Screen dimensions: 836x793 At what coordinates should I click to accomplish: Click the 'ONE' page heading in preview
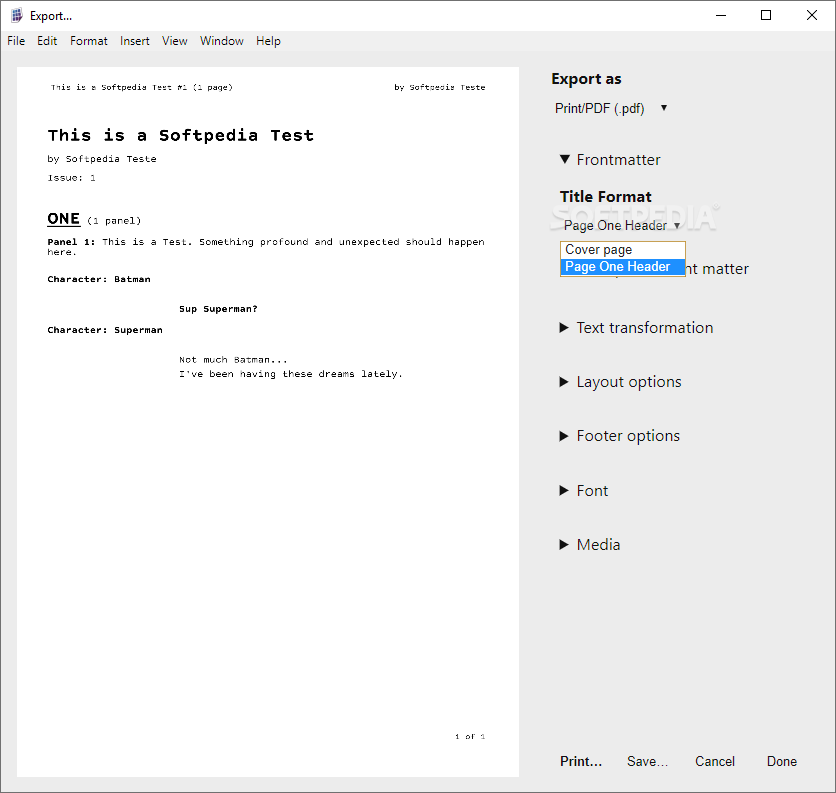tap(63, 219)
